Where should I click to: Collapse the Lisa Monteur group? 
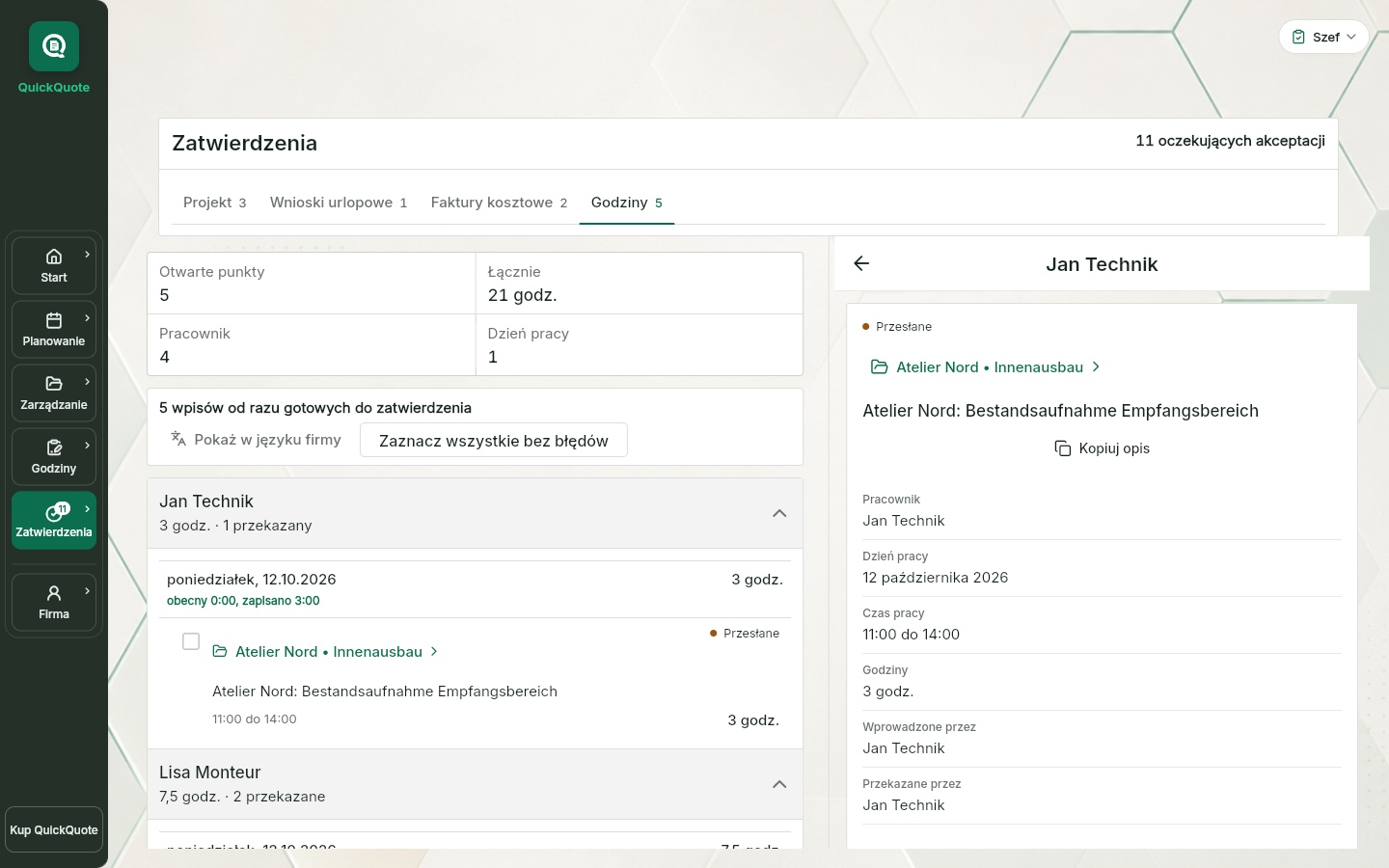coord(779,784)
